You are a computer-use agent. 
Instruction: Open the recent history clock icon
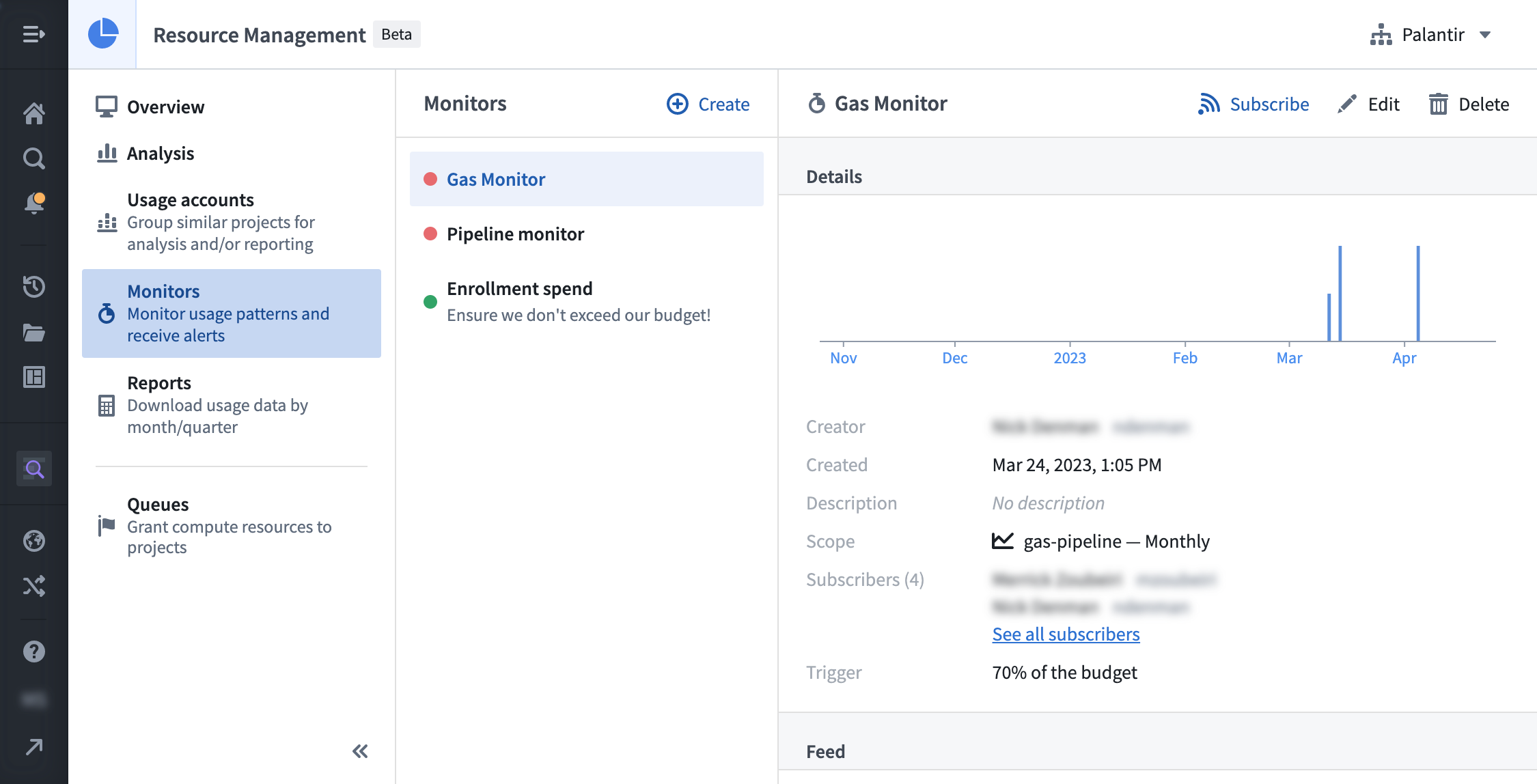[33, 287]
